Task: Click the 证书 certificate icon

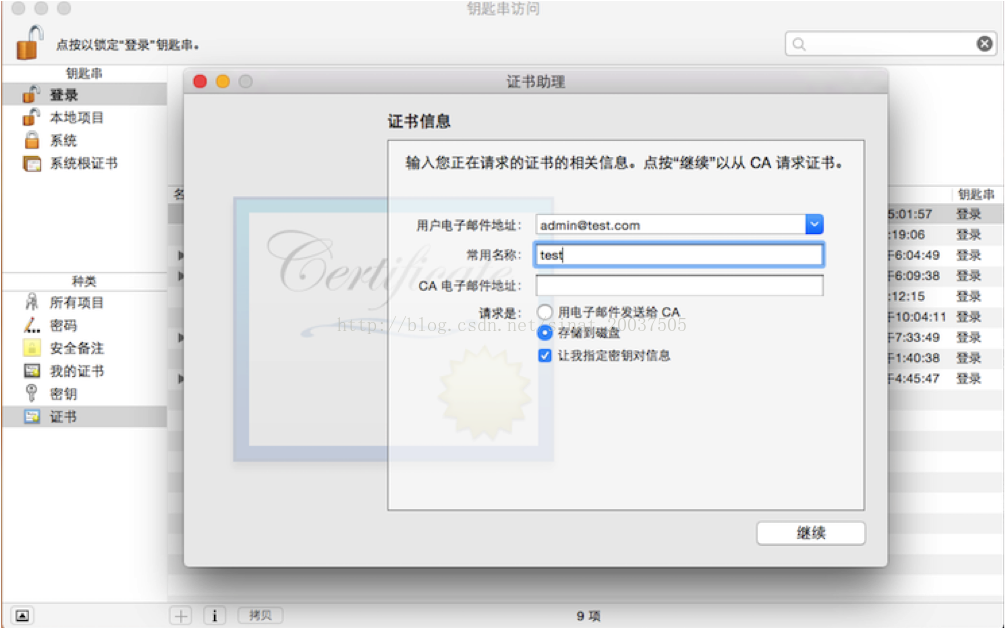Action: click(31, 417)
